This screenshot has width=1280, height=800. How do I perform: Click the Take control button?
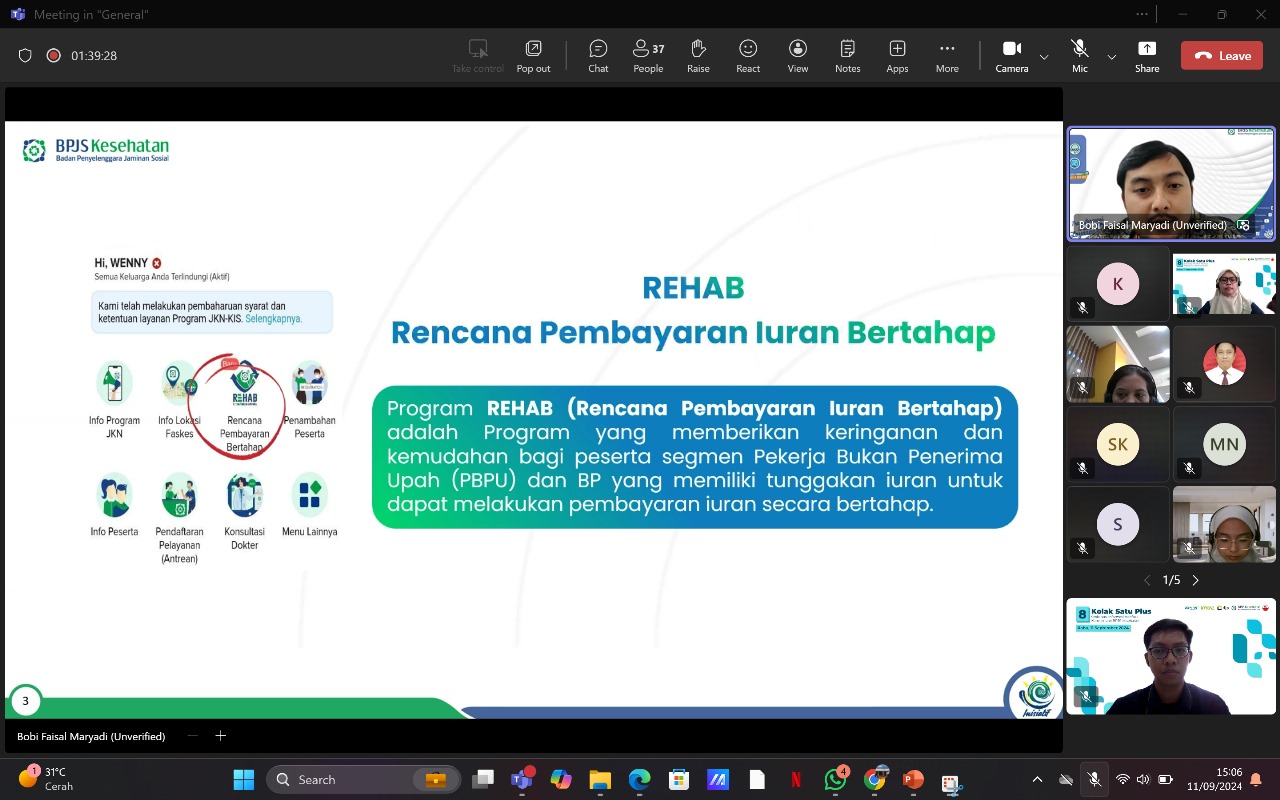click(478, 56)
